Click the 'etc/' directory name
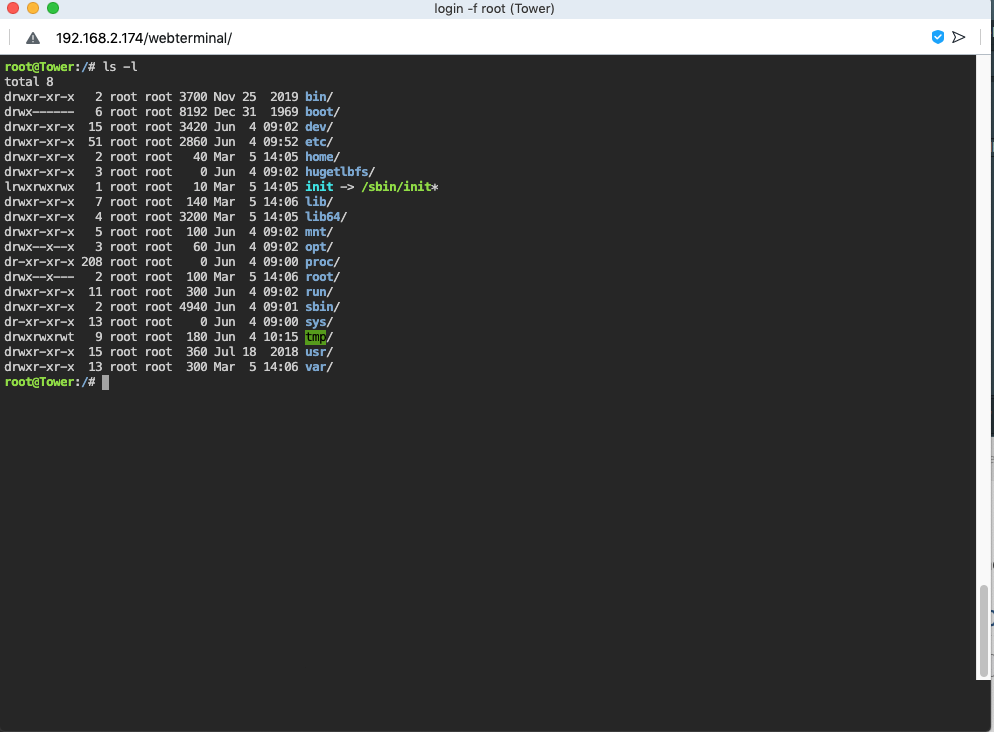Screen dimensions: 994x732 point(319,142)
